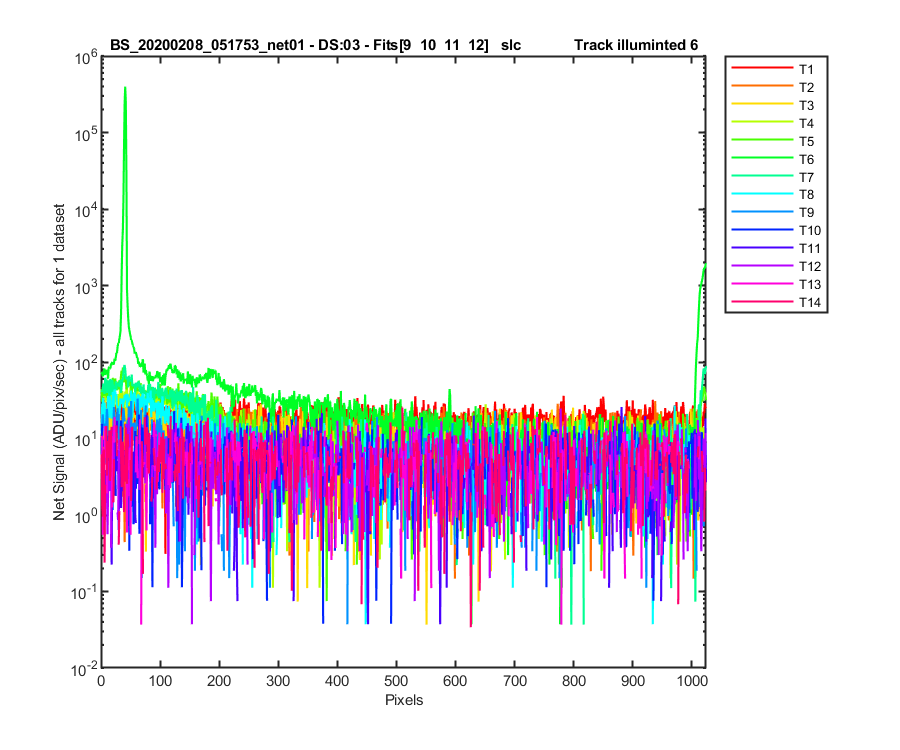Click the 'Pixels' x-axis label
Screen dimensions: 900x750
pyautogui.click(x=404, y=700)
